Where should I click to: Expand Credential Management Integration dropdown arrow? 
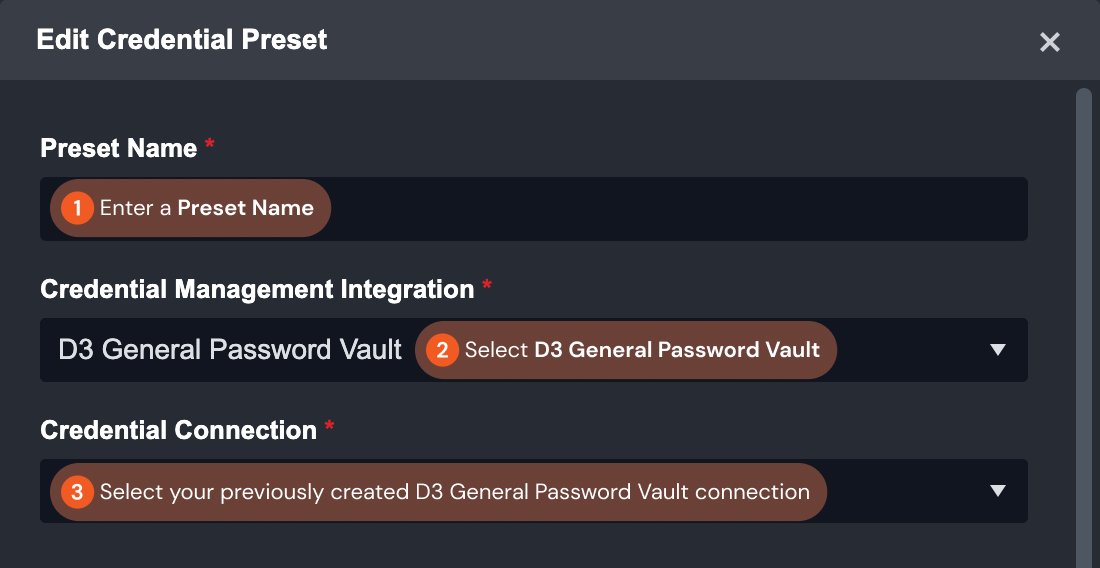(x=996, y=349)
